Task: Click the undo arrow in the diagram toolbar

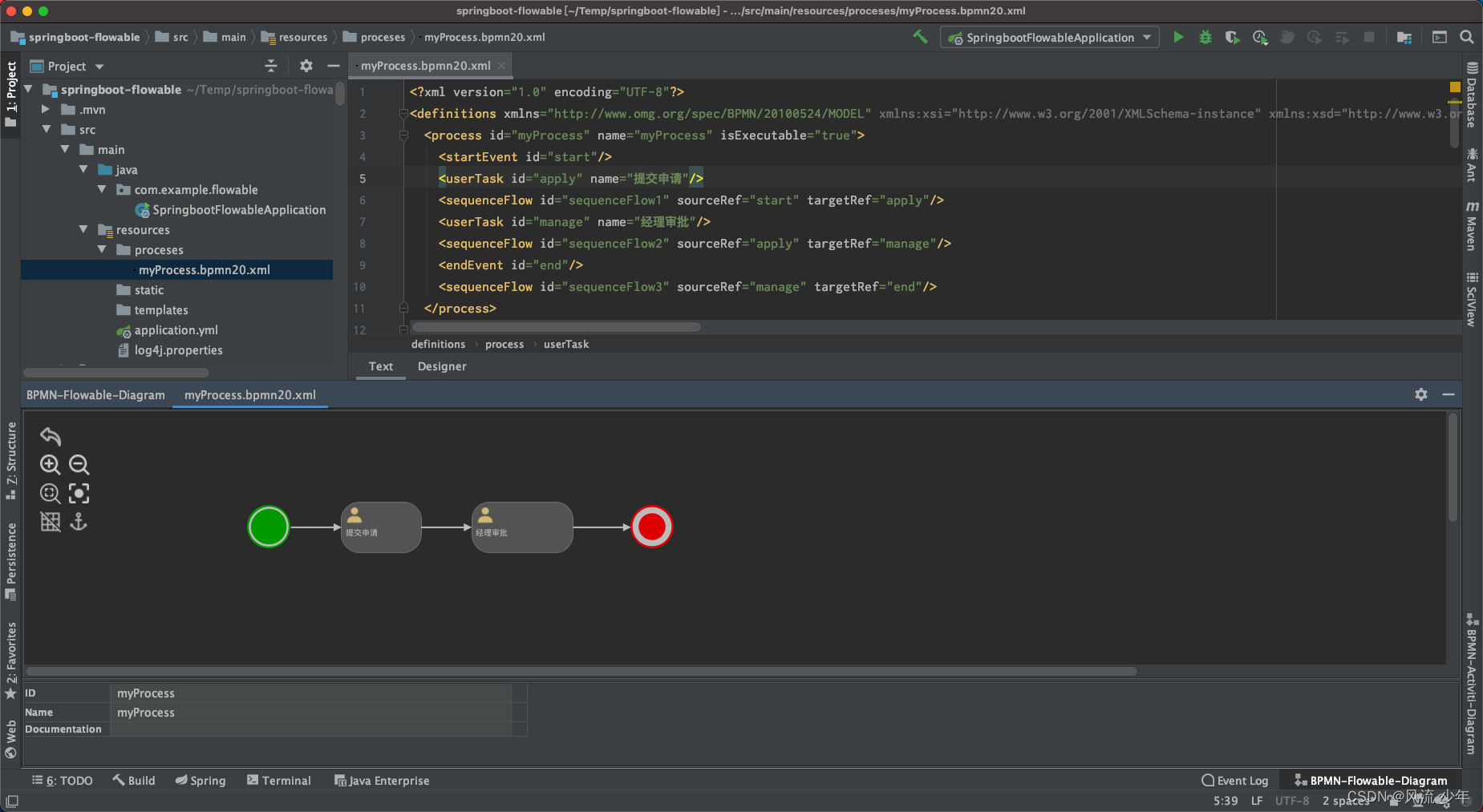Action: pos(51,436)
